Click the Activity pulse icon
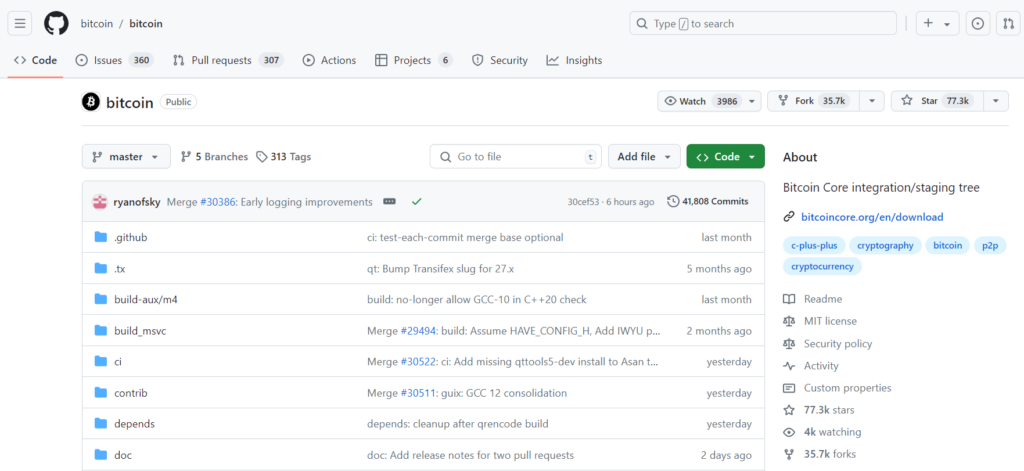1024x471 pixels. (x=789, y=366)
